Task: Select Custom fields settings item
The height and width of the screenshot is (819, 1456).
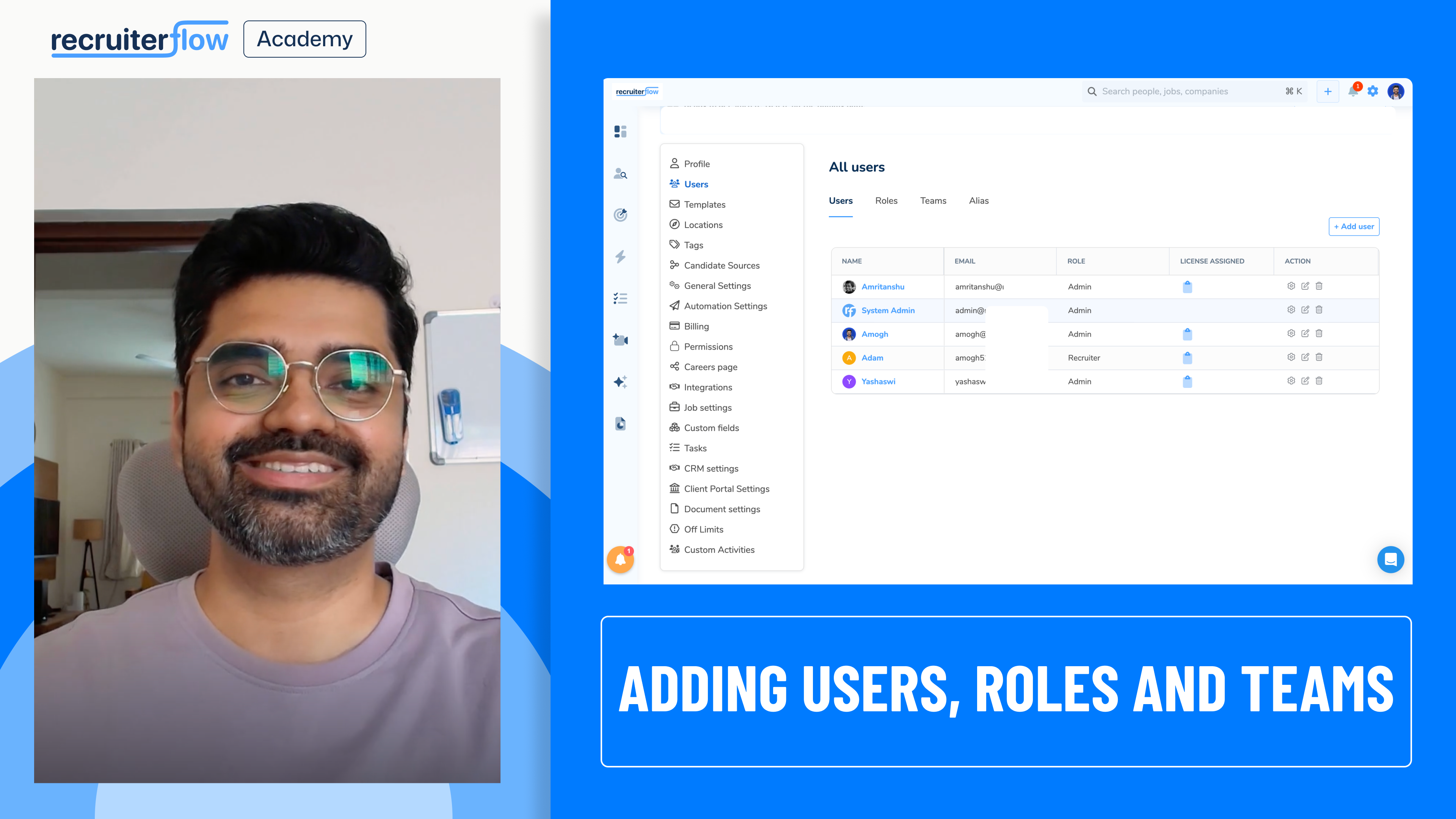Action: tap(711, 428)
